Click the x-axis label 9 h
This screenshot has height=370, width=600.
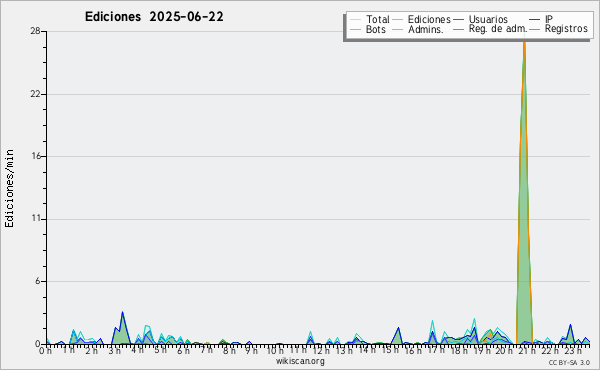[x=251, y=351]
